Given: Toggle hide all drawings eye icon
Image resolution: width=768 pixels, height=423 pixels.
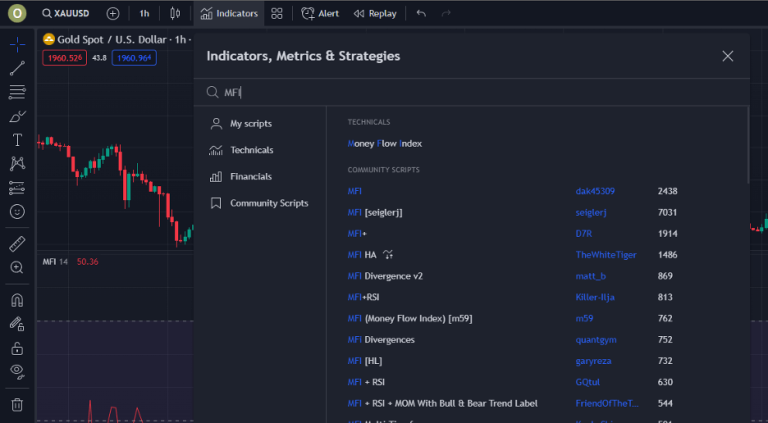Looking at the screenshot, I should (x=17, y=371).
